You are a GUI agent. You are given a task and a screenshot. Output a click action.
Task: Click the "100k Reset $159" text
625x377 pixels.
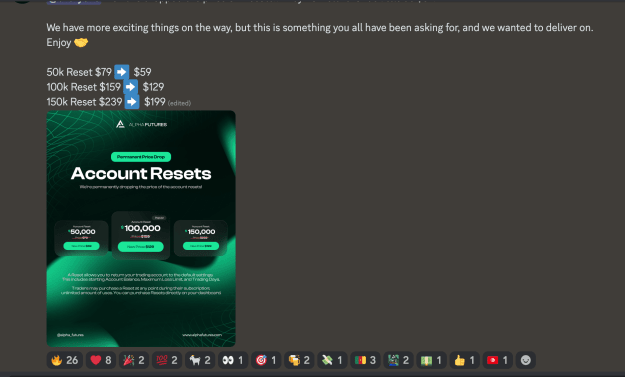pos(84,87)
